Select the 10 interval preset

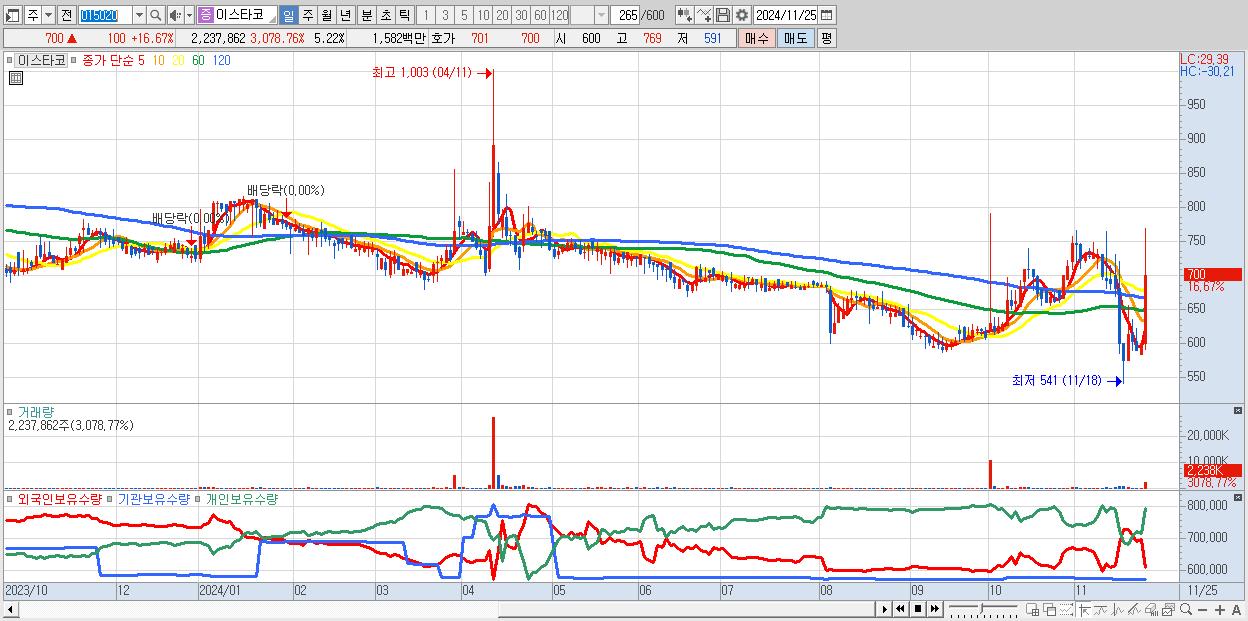483,15
